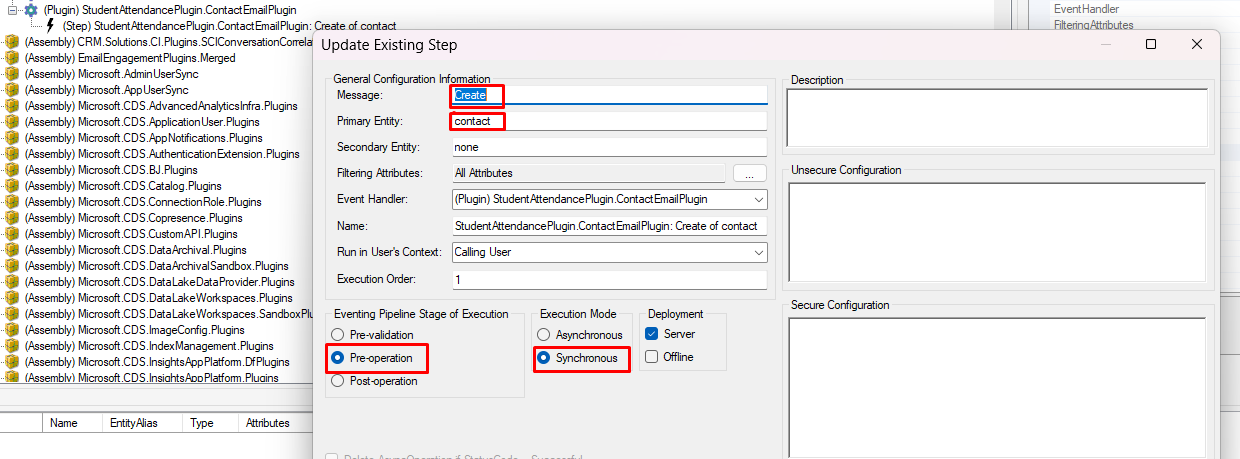The width and height of the screenshot is (1240, 459).
Task: Uncheck the Server deployment checkbox
Action: click(x=652, y=334)
